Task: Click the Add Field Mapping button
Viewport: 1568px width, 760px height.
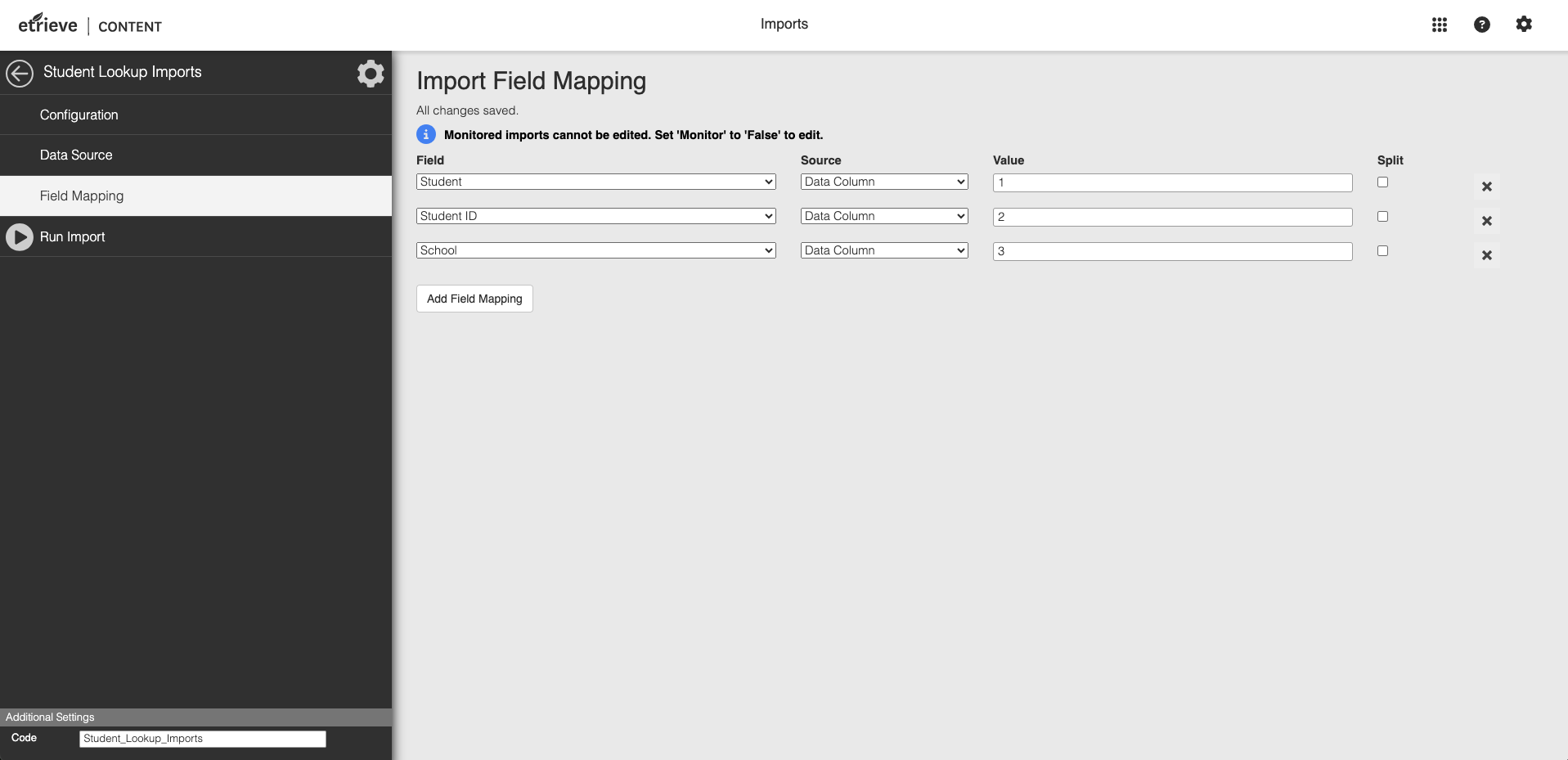Action: coord(474,299)
